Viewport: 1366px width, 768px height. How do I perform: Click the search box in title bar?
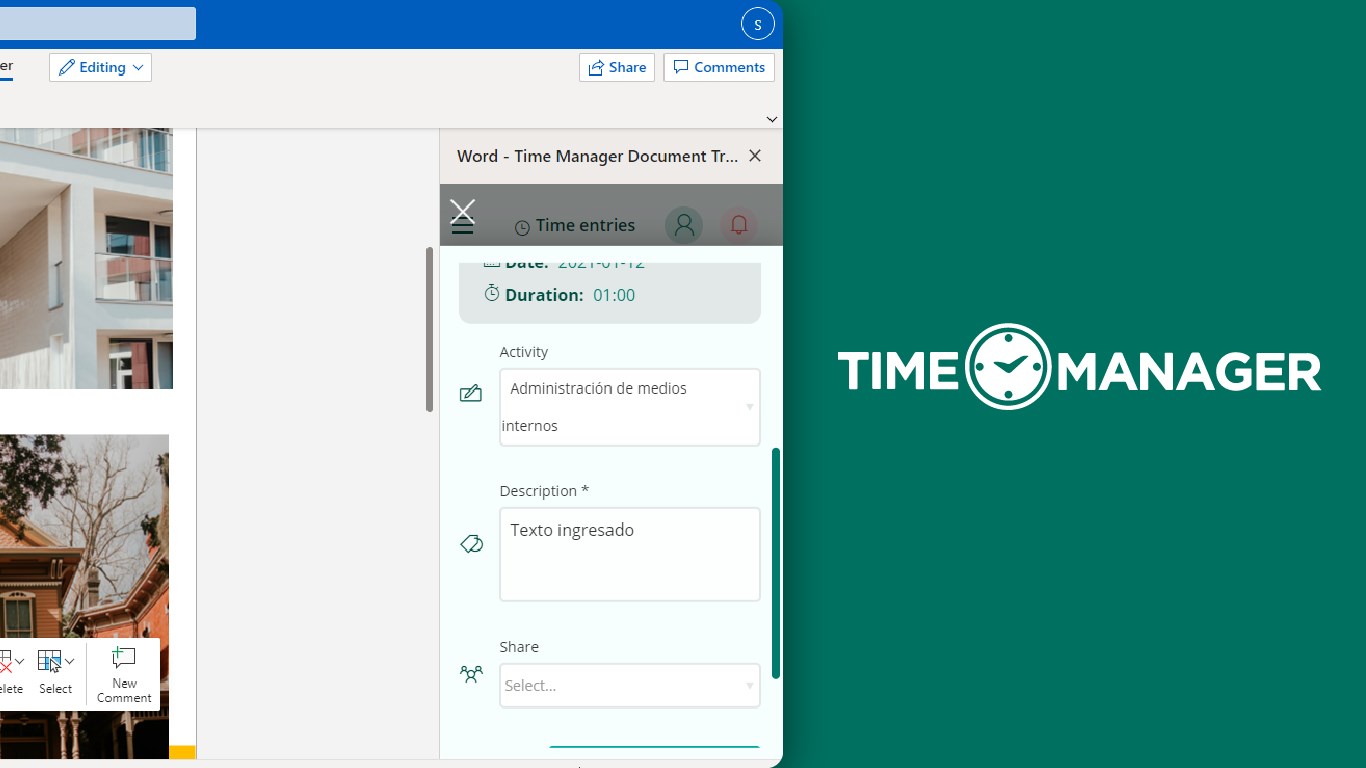98,24
